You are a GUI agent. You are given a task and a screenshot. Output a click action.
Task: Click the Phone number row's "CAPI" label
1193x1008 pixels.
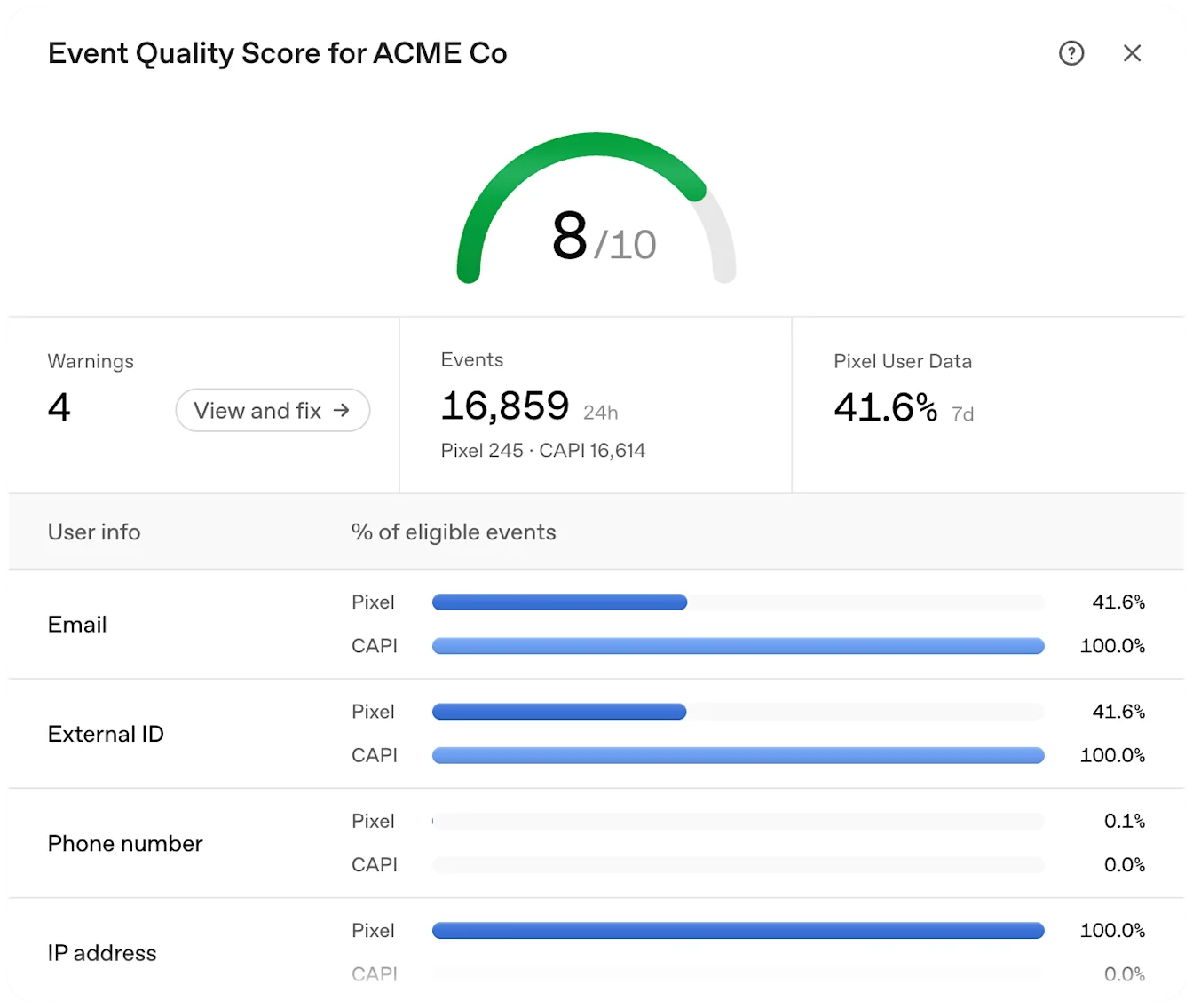click(375, 864)
